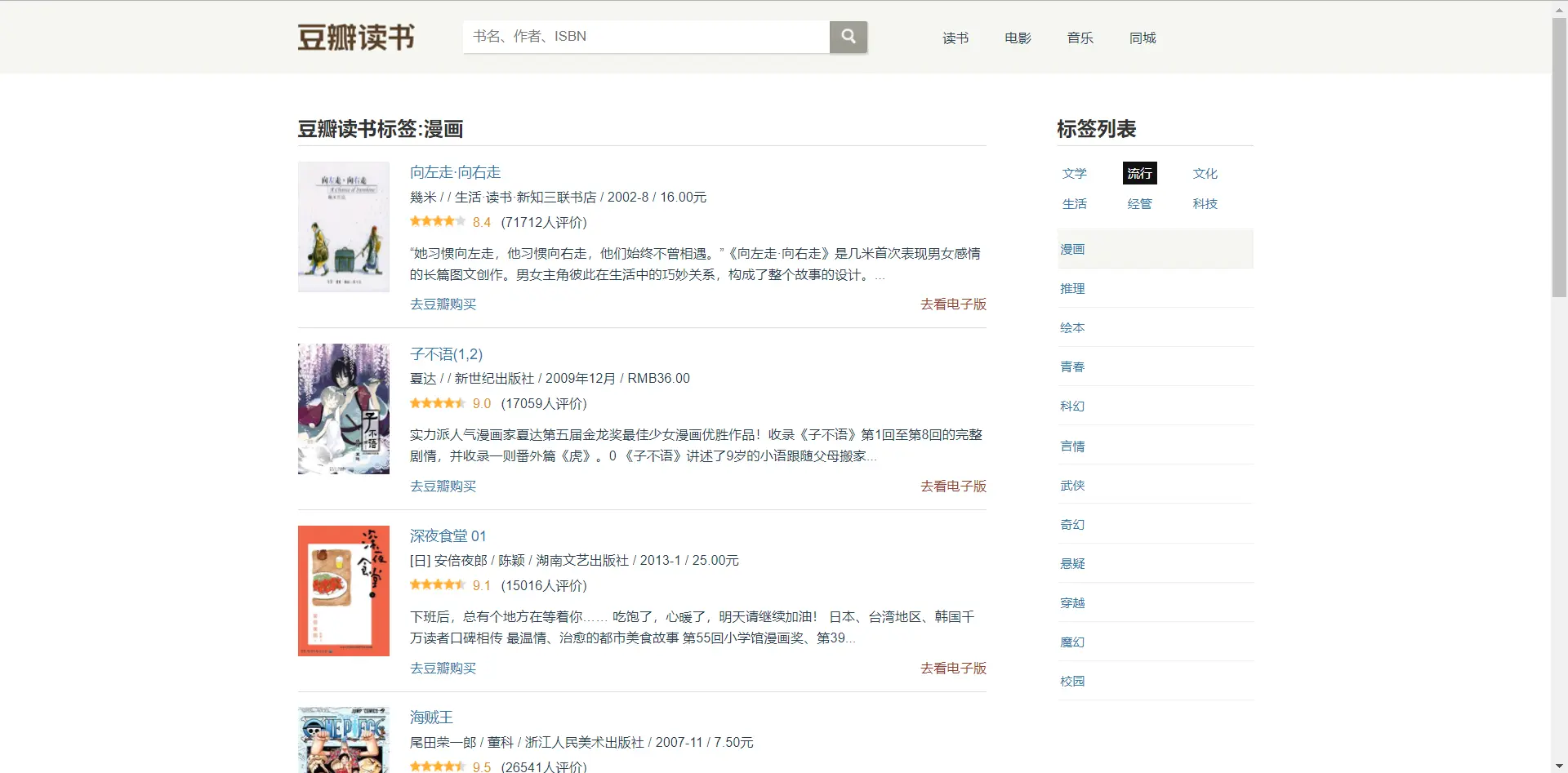Click the star rating of 深夜食堂 01
This screenshot has width=1568, height=773.
coord(438,584)
